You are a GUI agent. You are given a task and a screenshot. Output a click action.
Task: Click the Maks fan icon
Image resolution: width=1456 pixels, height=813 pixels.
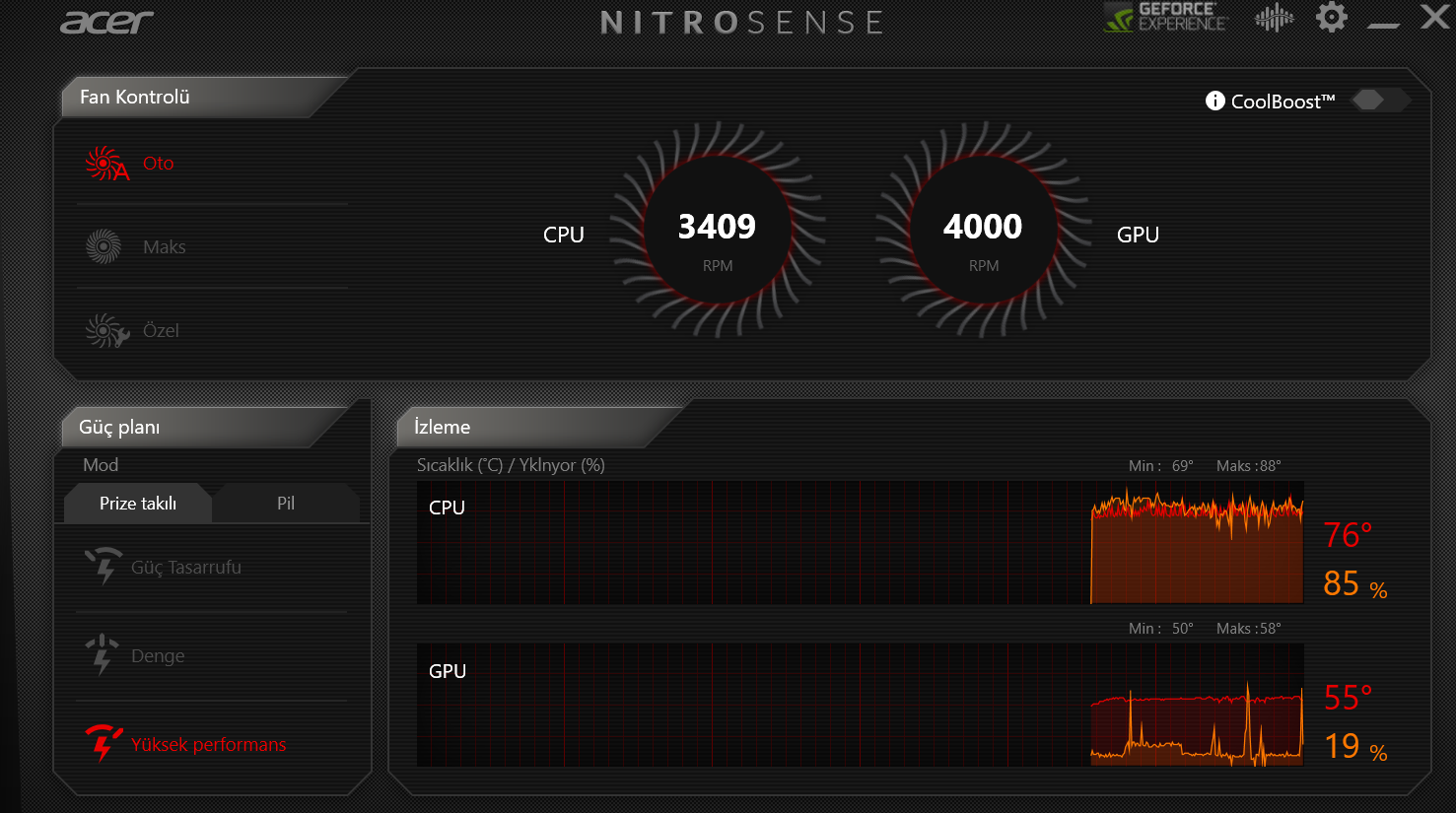[x=104, y=246]
